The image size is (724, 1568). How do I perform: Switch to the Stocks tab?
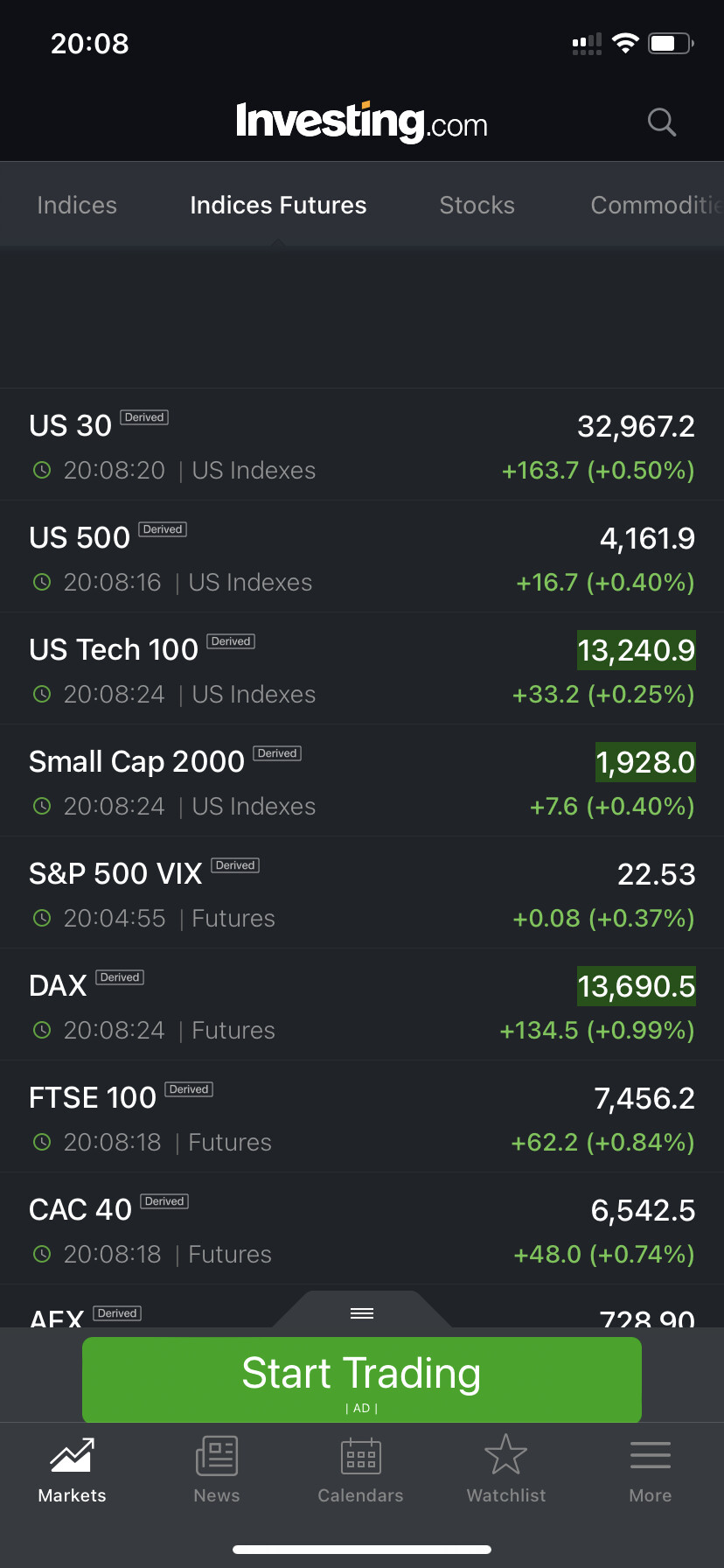[477, 205]
